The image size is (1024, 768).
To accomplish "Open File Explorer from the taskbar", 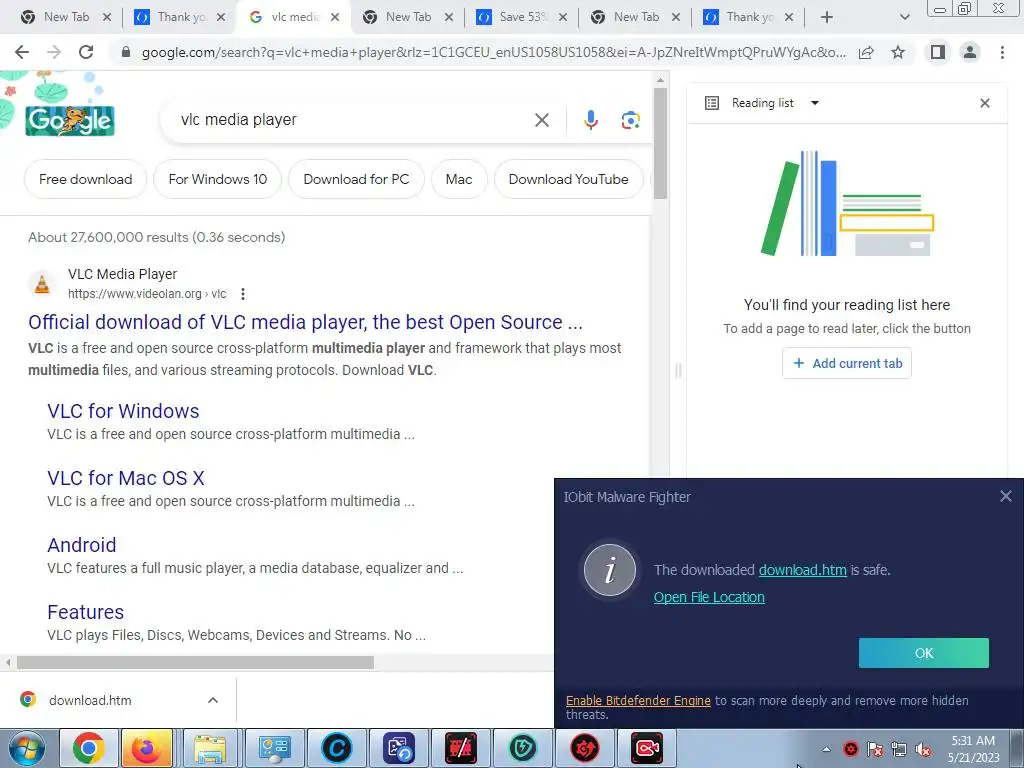I will pos(210,748).
